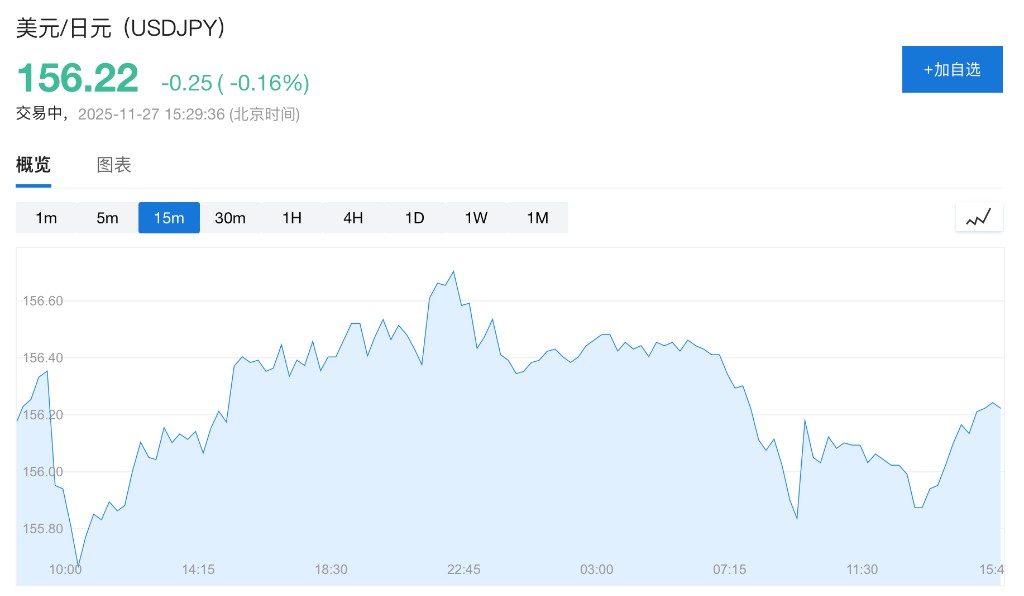The height and width of the screenshot is (596, 1024).
Task: Select the 1m timeframe
Action: [x=46, y=218]
